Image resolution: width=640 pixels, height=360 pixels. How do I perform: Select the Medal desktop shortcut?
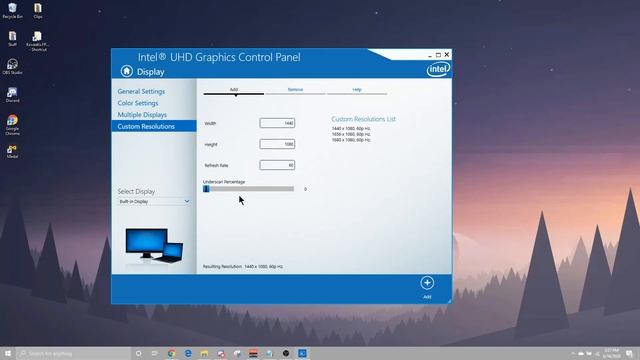coord(12,151)
